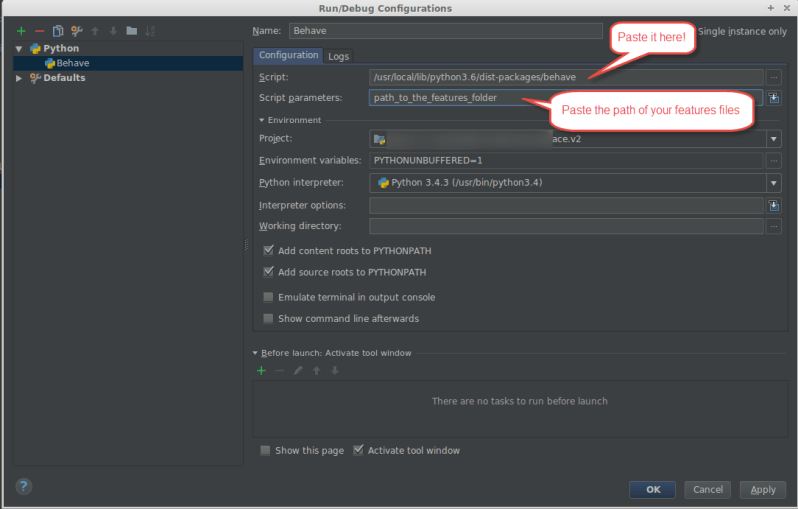Check the Show this page option
Viewport: 798px width, 509px height.
click(265, 450)
